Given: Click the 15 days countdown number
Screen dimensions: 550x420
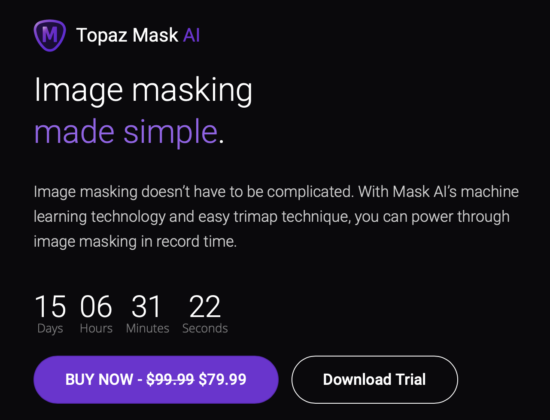Looking at the screenshot, I should click(50, 307).
